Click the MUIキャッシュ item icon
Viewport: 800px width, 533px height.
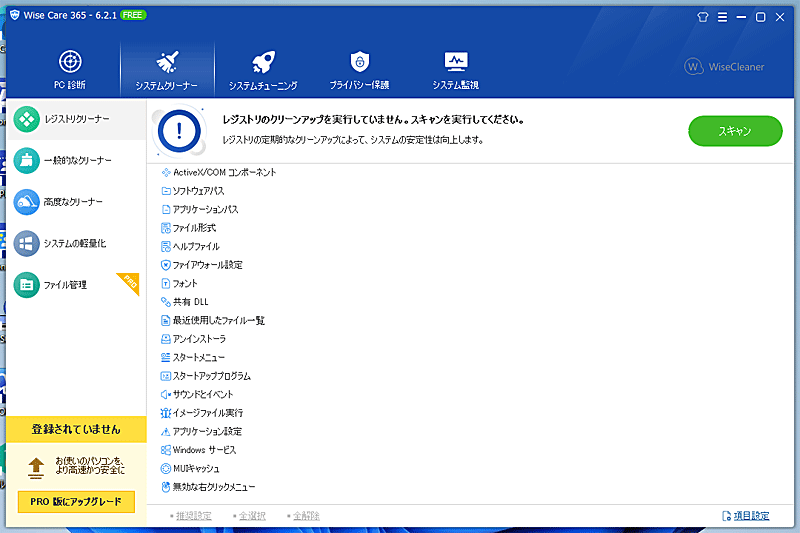(x=166, y=468)
